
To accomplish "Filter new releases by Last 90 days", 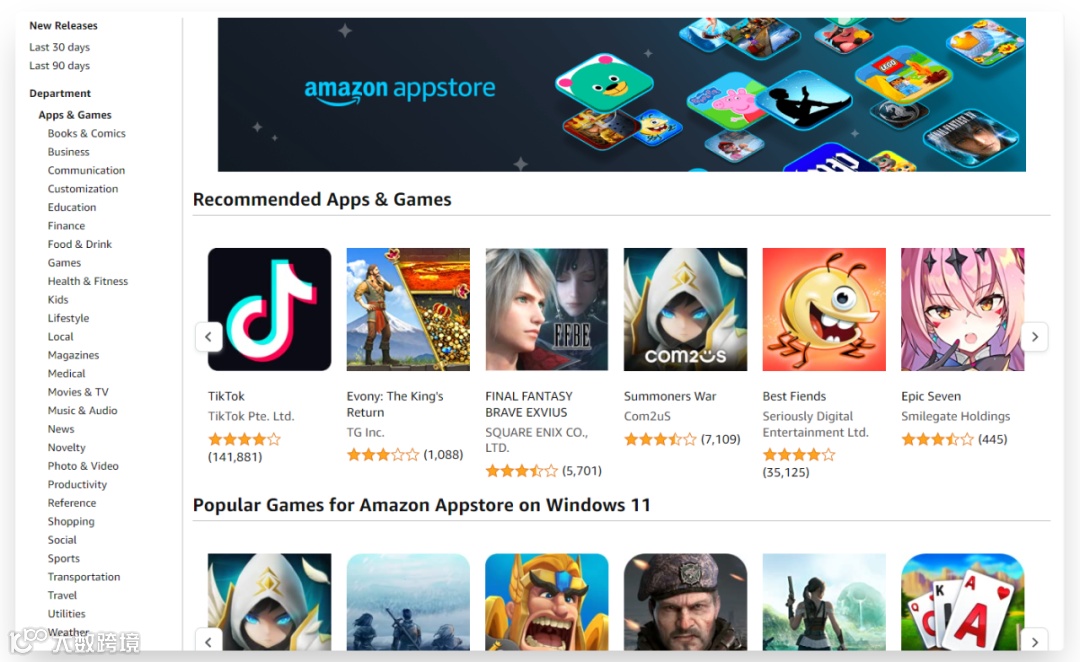I will (x=59, y=65).
